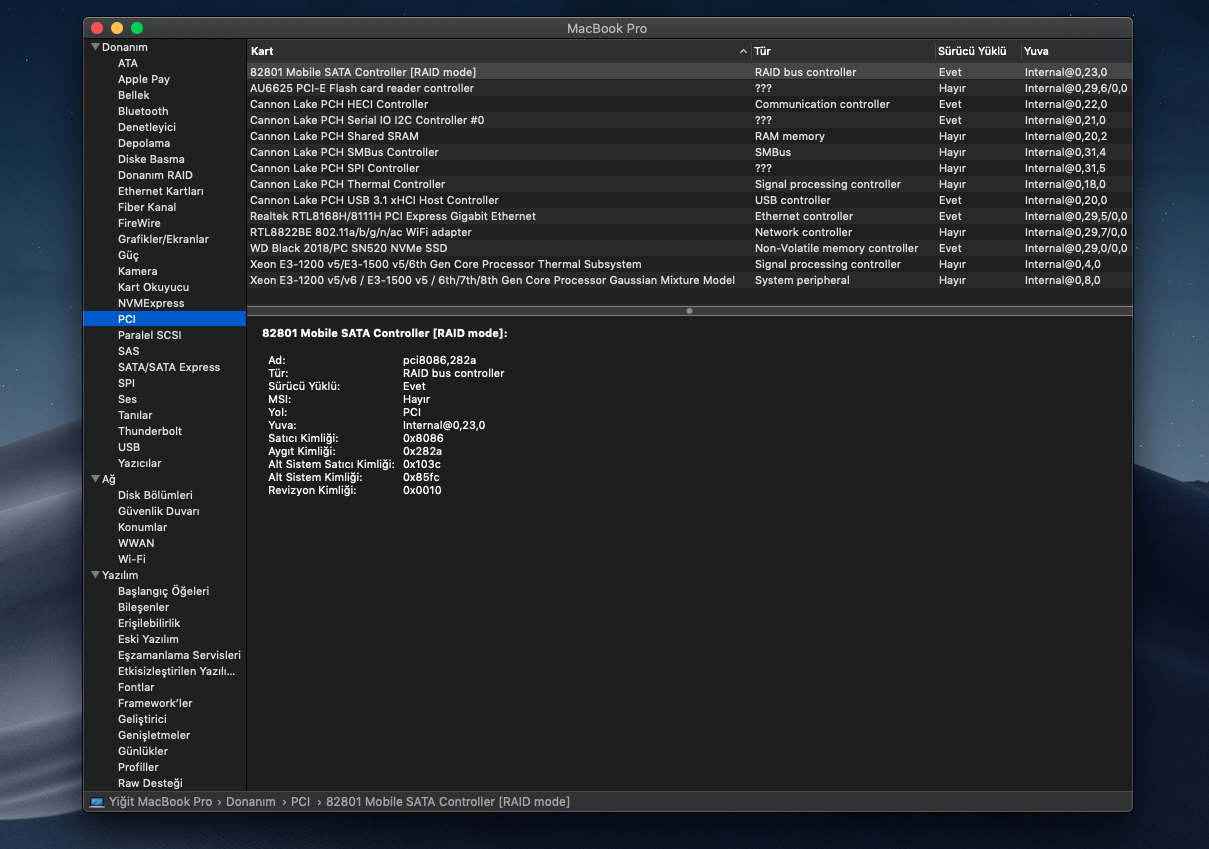The width and height of the screenshot is (1209, 849).
Task: Select the WD Black SN520 NVMe SSD row
Action: click(690, 248)
